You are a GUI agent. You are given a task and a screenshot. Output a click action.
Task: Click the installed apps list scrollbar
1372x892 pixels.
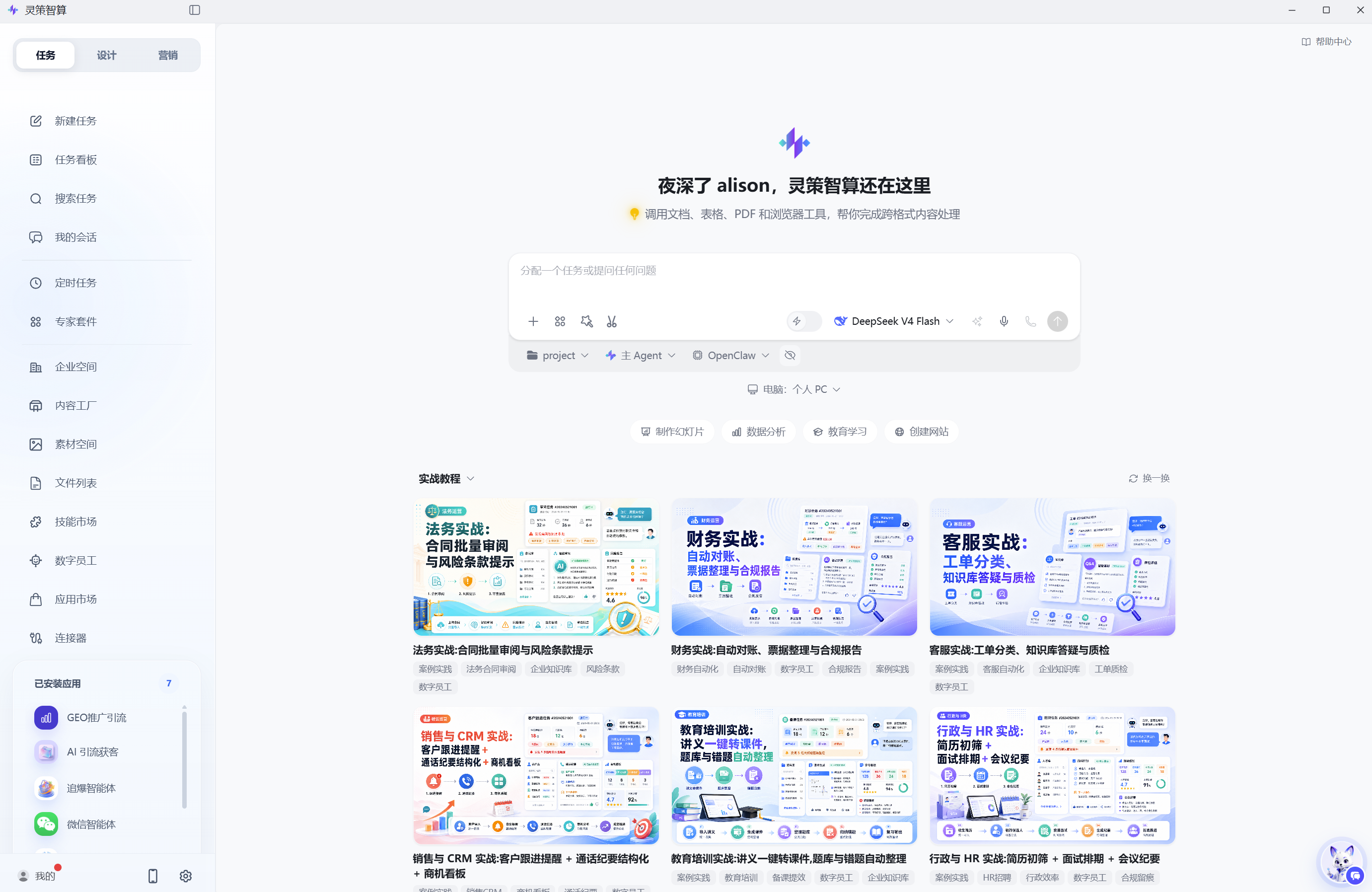tap(184, 759)
